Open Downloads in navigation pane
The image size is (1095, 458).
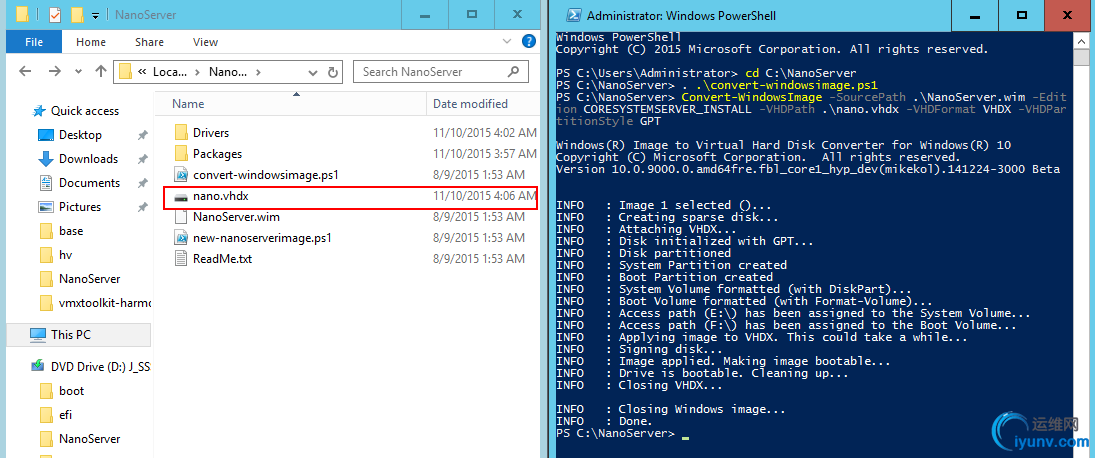tap(88, 158)
